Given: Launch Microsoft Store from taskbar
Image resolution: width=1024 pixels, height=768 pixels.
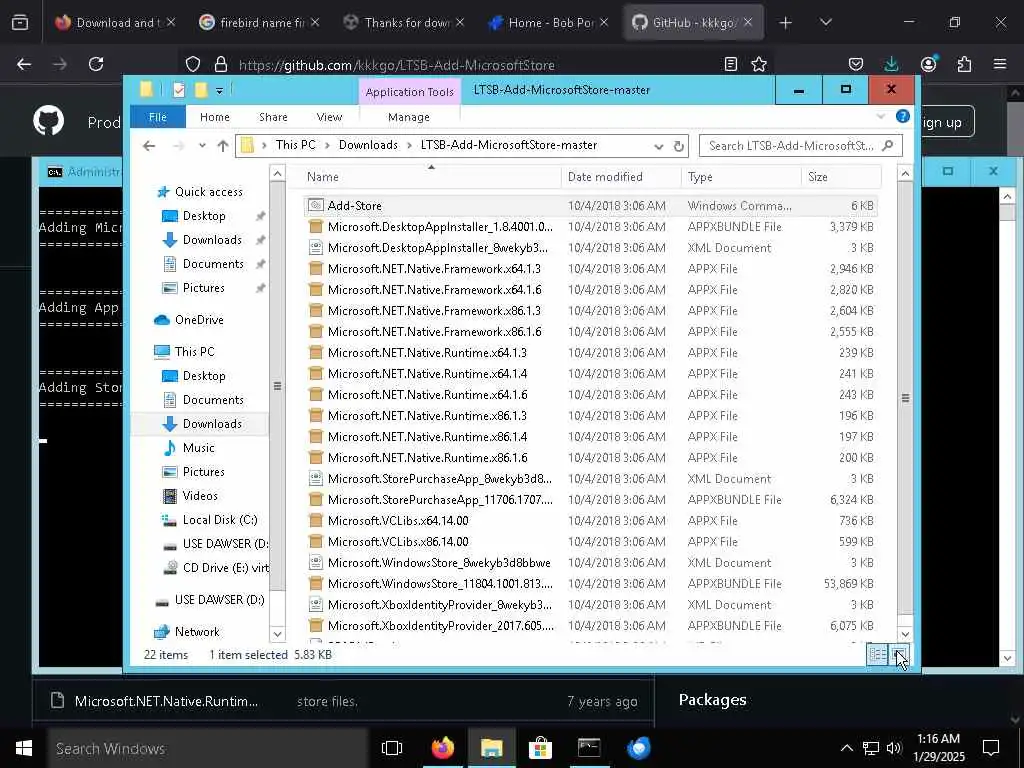Looking at the screenshot, I should click(540, 748).
